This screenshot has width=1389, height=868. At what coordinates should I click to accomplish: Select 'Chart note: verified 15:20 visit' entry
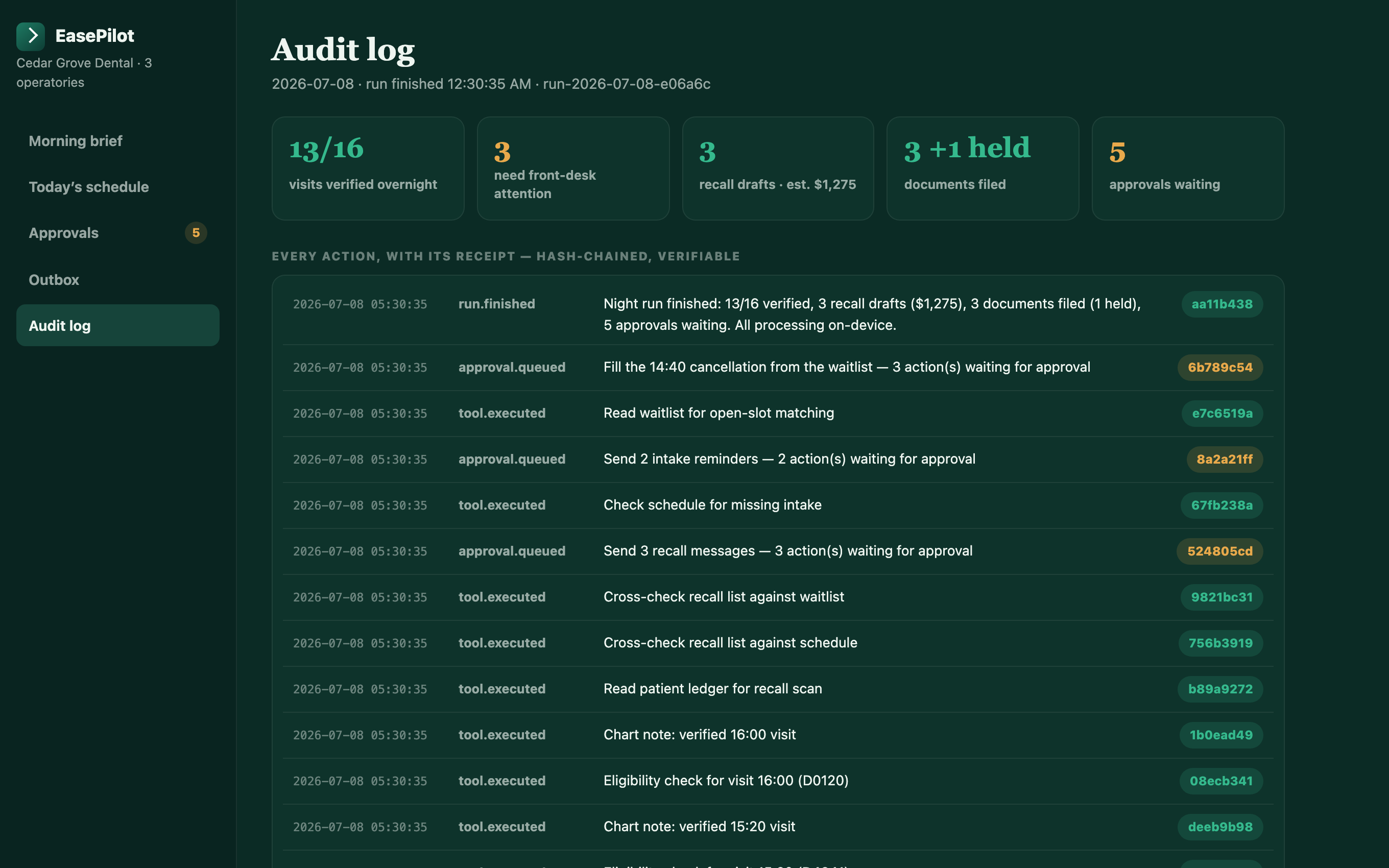point(699,826)
